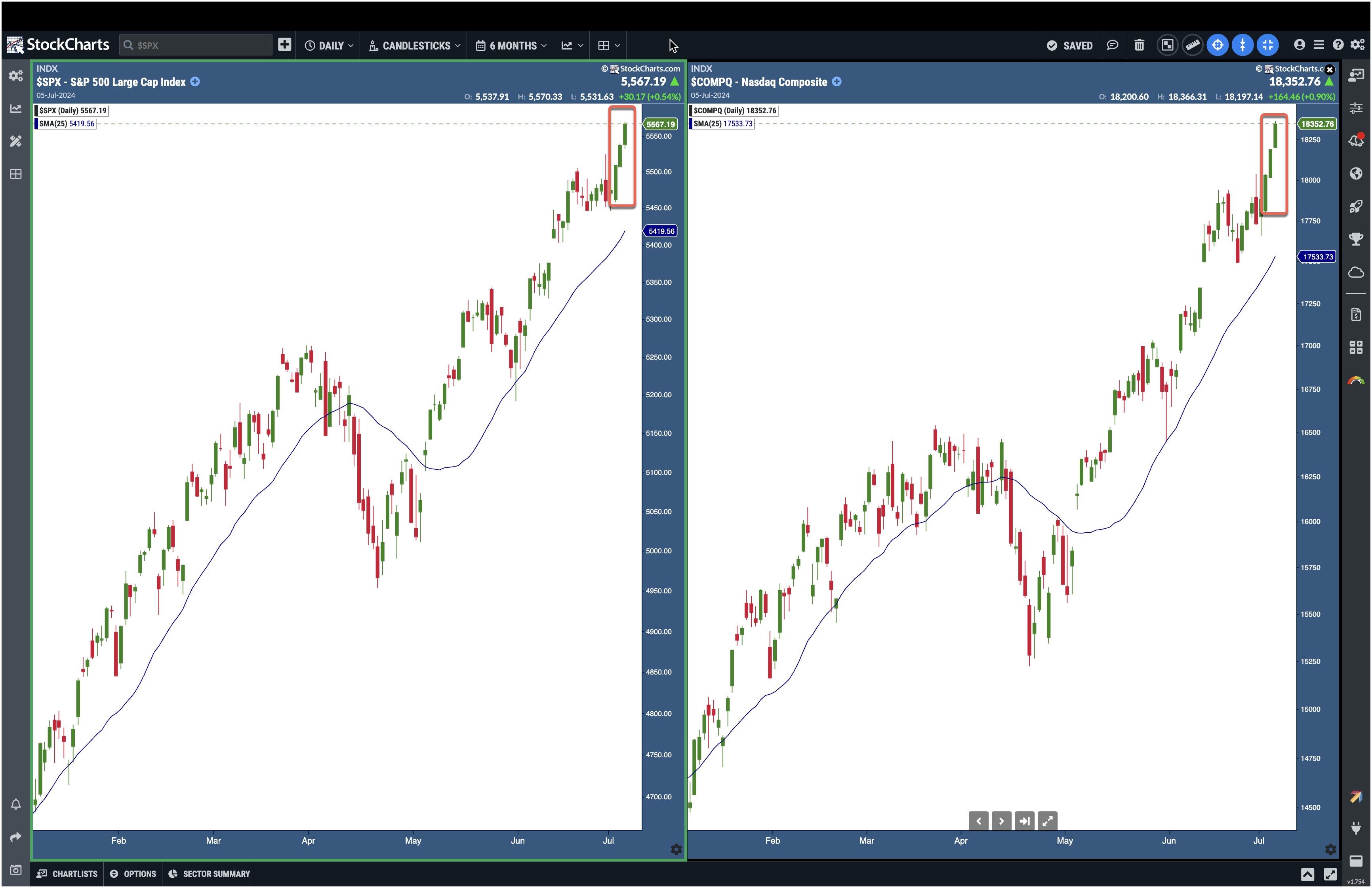The height and width of the screenshot is (888, 1372).
Task: Open the DAILY period dropdown
Action: (329, 46)
